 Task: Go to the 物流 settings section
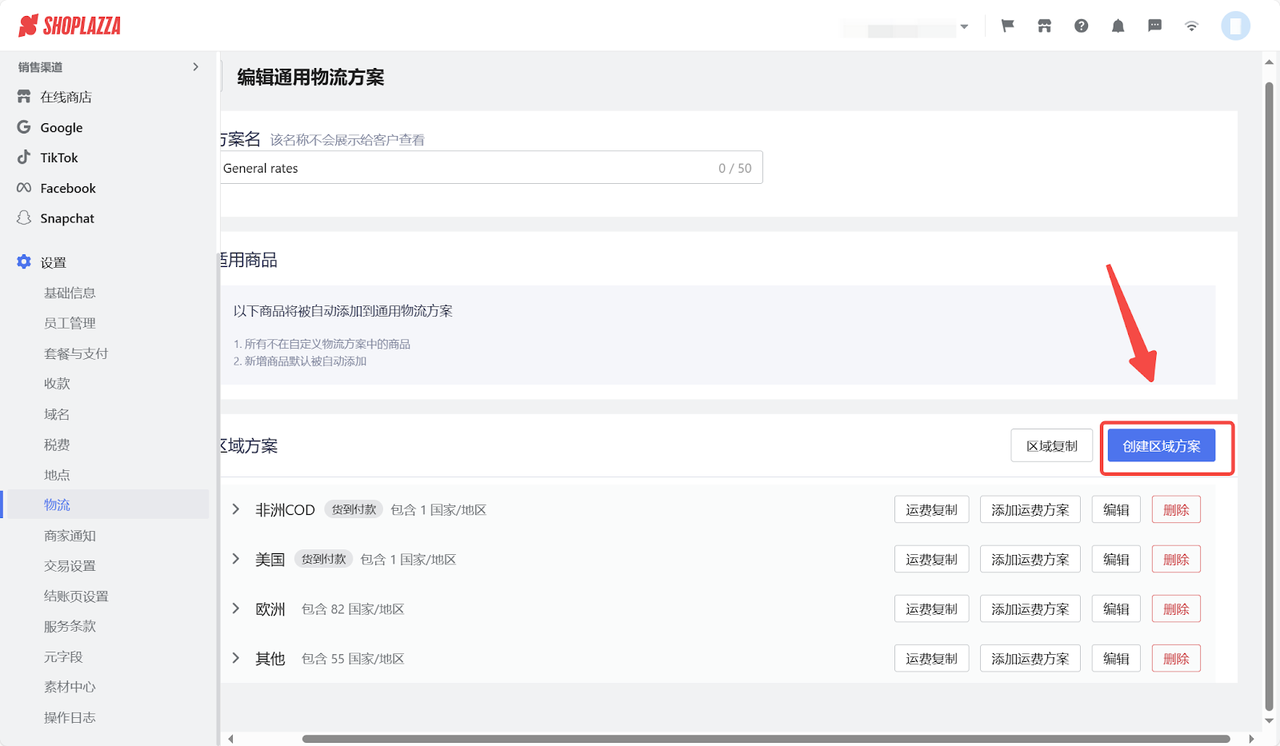tap(57, 505)
